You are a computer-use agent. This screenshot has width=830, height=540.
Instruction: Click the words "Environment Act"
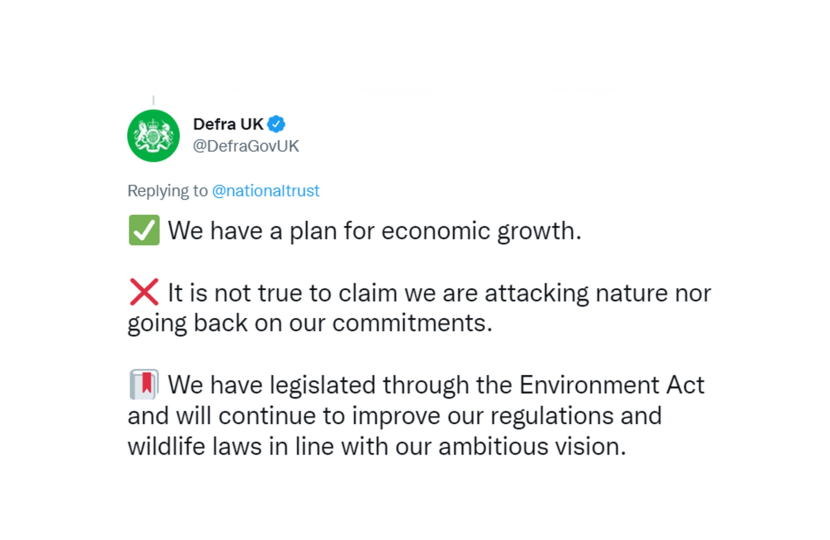[612, 385]
